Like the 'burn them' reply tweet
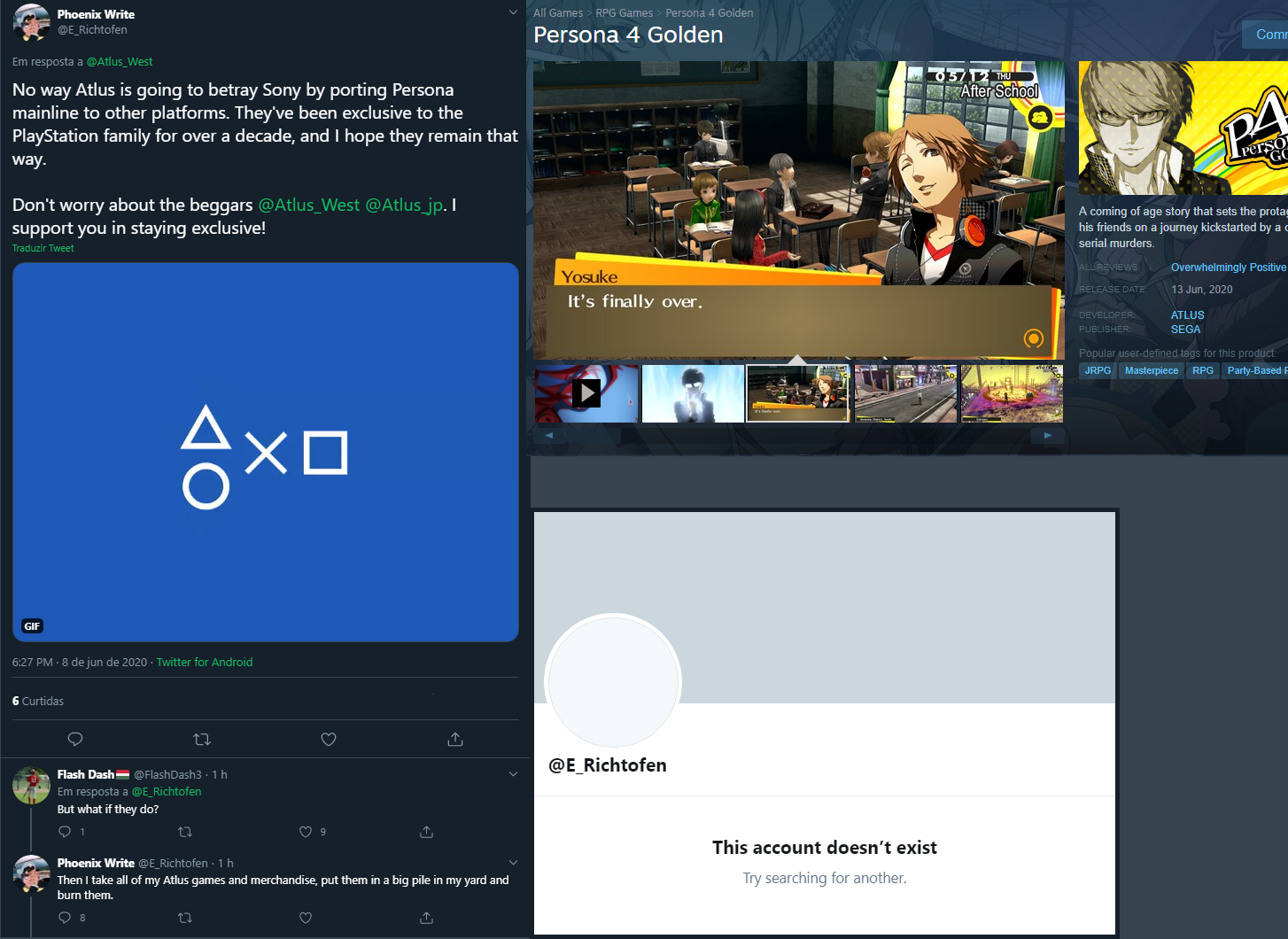 [x=306, y=918]
